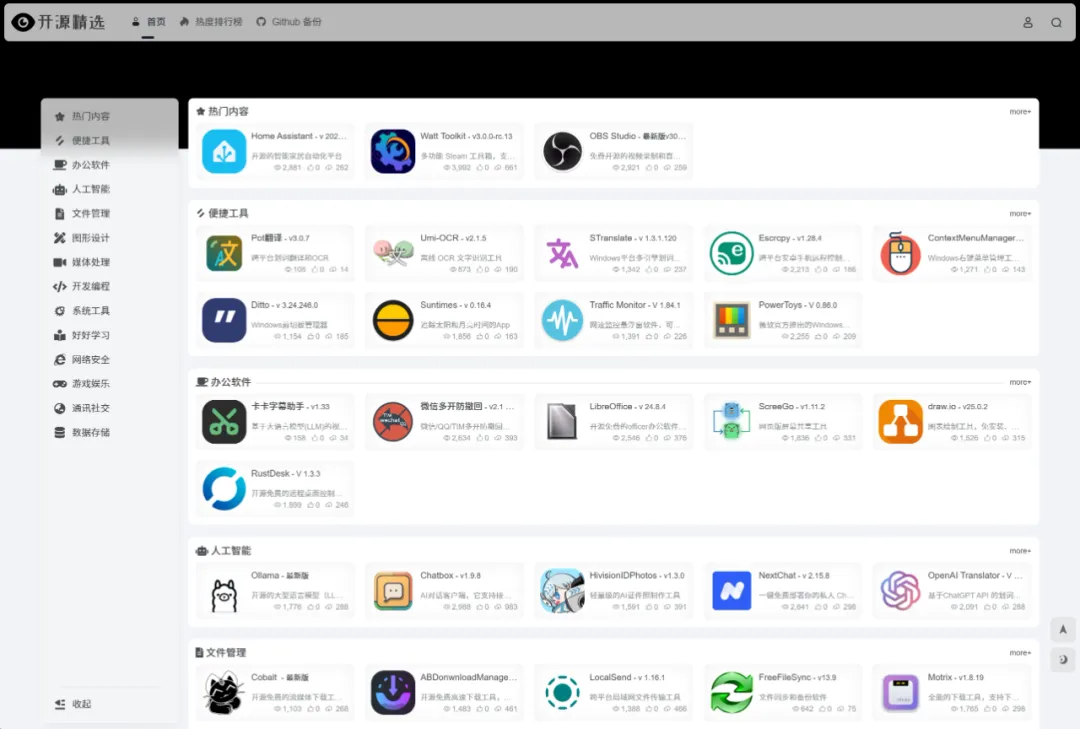Viewport: 1080px width, 729px height.
Task: Select 办公软件 in the sidebar
Action: pyautogui.click(x=110, y=165)
